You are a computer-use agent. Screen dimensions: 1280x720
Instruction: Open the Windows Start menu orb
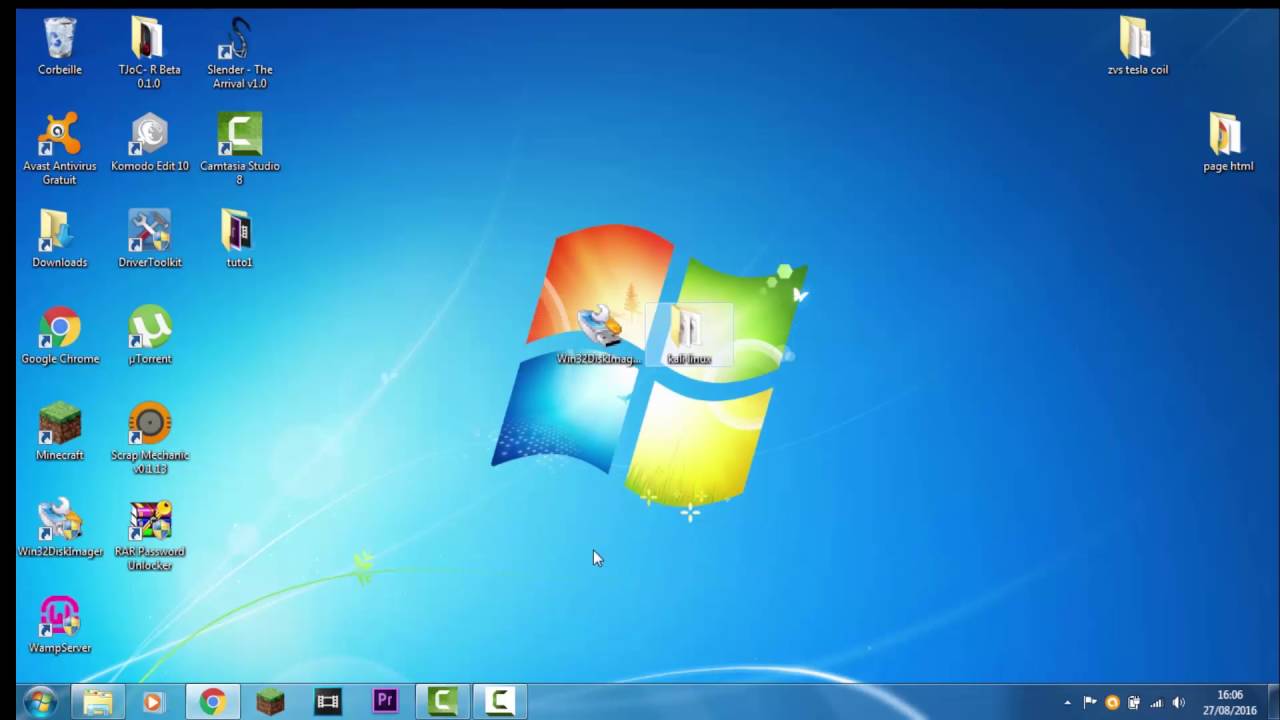(41, 702)
